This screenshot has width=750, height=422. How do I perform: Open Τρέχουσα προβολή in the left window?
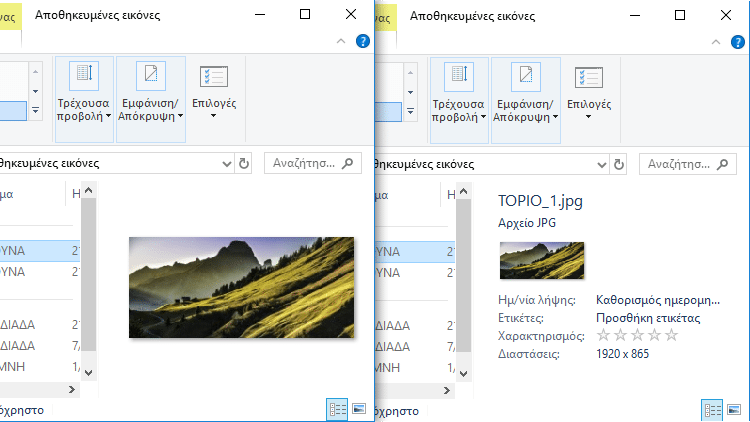point(84,99)
